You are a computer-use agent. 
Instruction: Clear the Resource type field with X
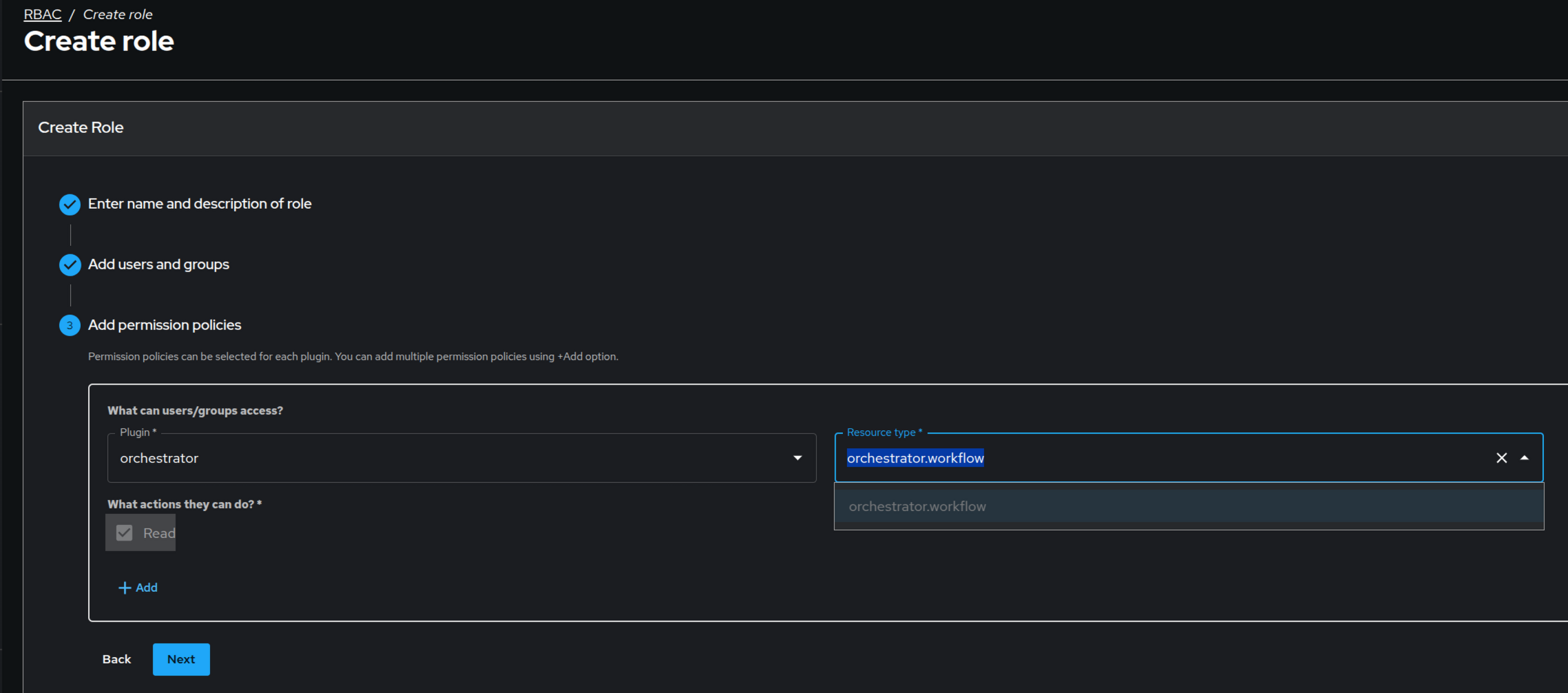pos(1501,458)
